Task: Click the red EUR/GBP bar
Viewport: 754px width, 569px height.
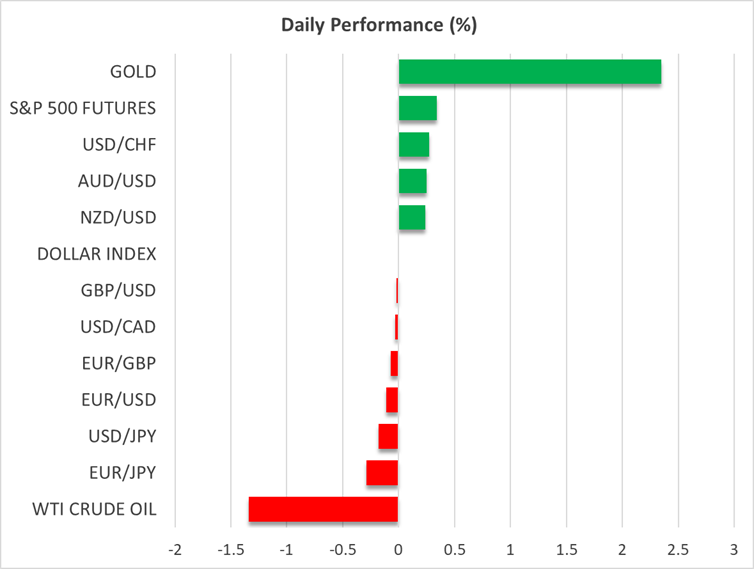Action: pos(394,363)
